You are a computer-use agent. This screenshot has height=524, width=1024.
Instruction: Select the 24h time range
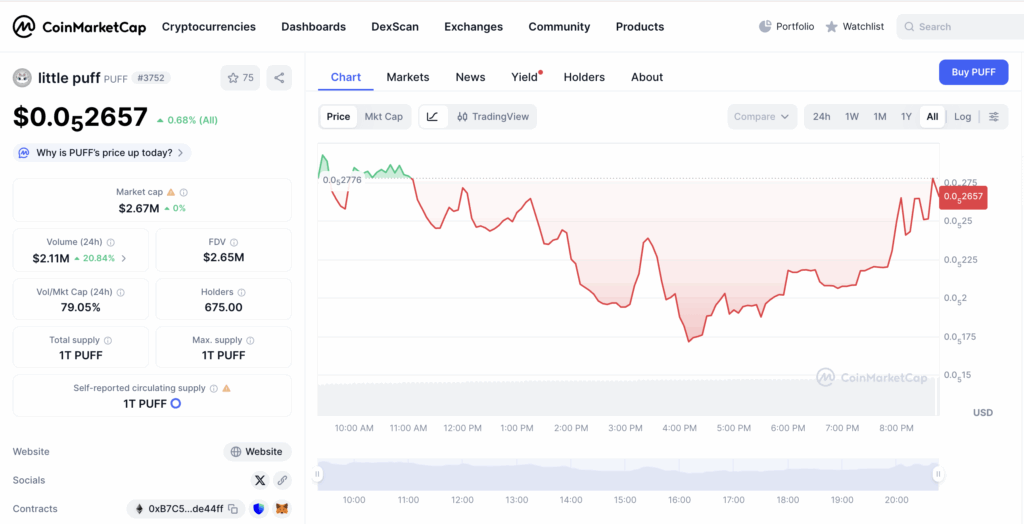[x=821, y=117]
